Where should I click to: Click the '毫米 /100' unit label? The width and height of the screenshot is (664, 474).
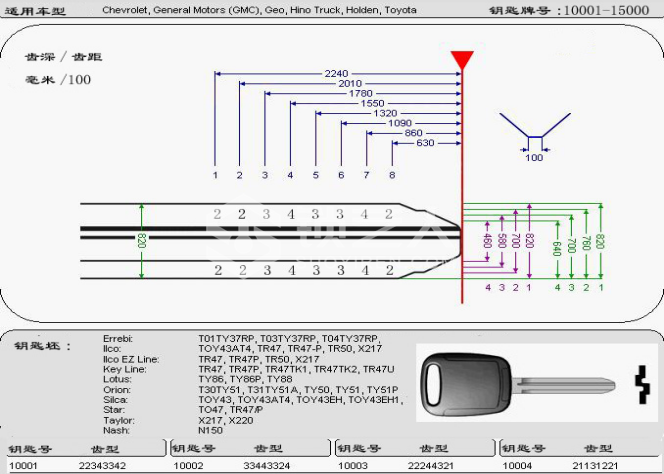coord(58,80)
